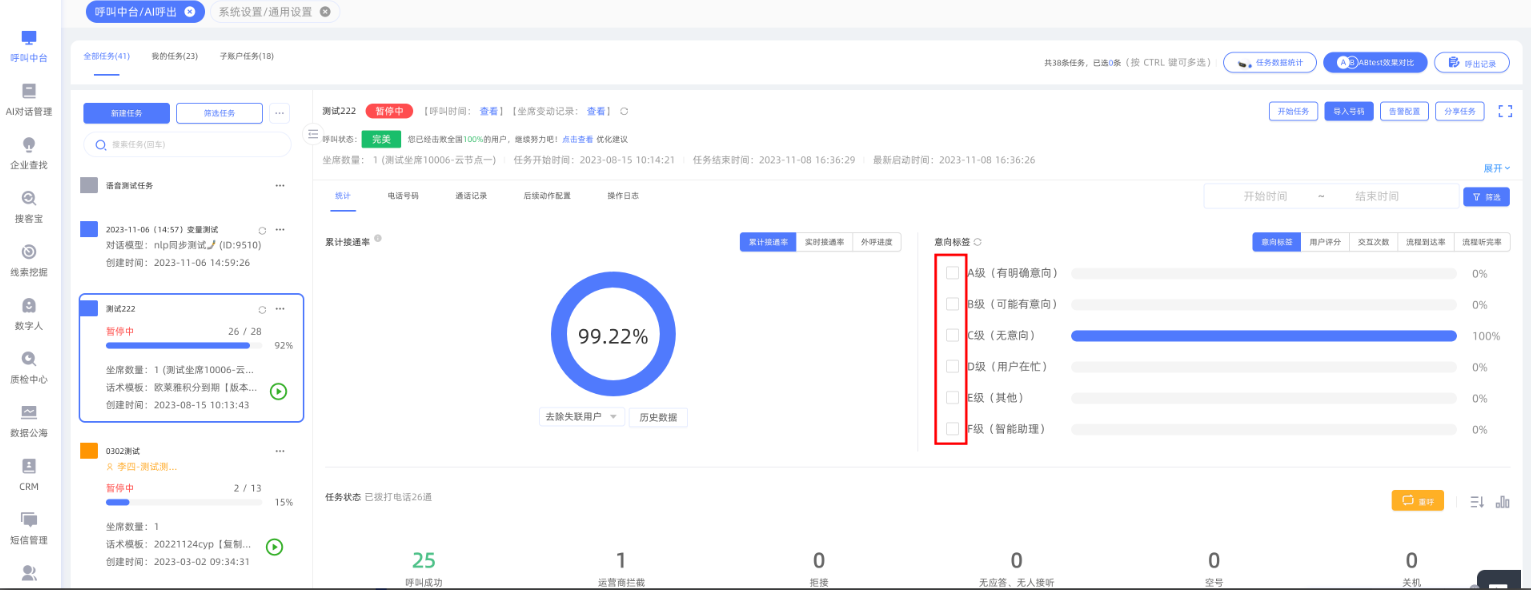Go to 质检中心 in the sidebar
The height and width of the screenshot is (590, 1531).
tap(29, 368)
